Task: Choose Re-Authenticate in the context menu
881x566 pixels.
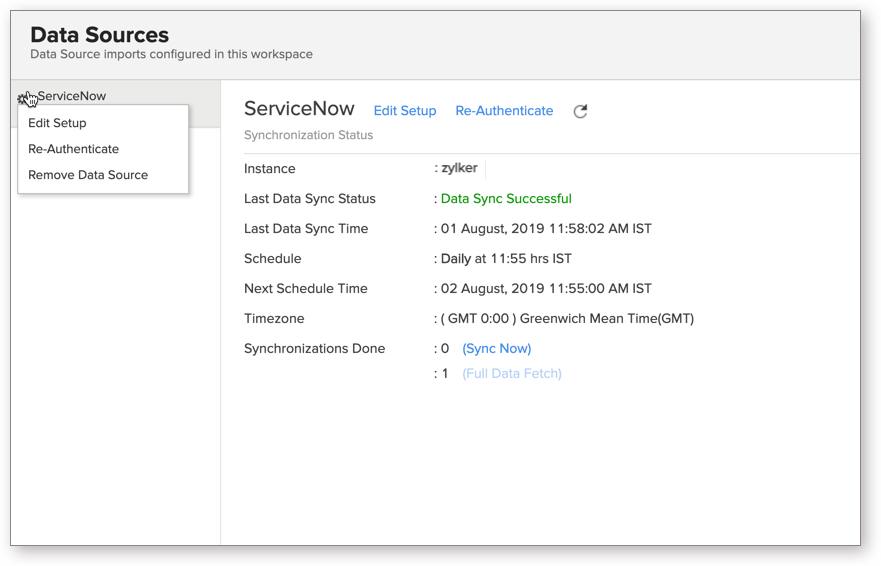Action: point(74,149)
